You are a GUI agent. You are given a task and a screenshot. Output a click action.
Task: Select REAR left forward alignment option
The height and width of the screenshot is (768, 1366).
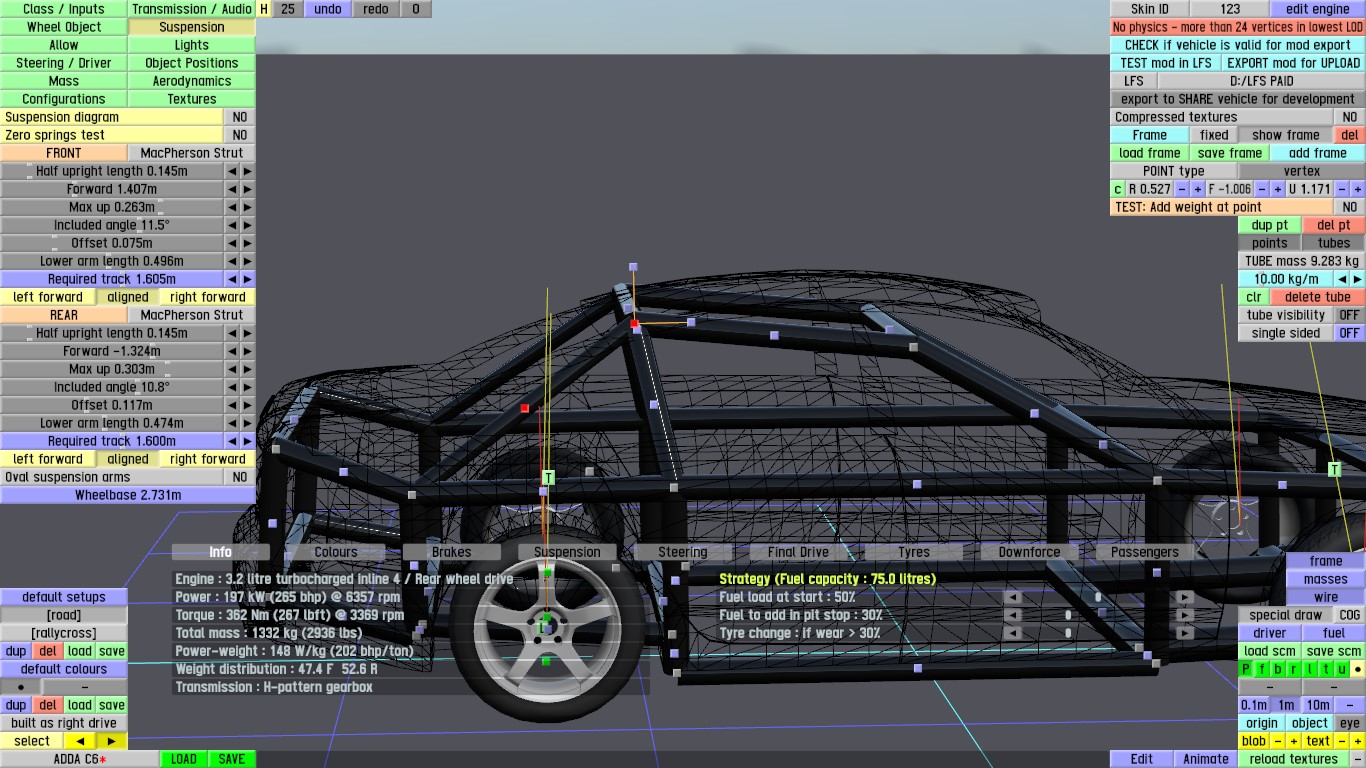point(48,459)
